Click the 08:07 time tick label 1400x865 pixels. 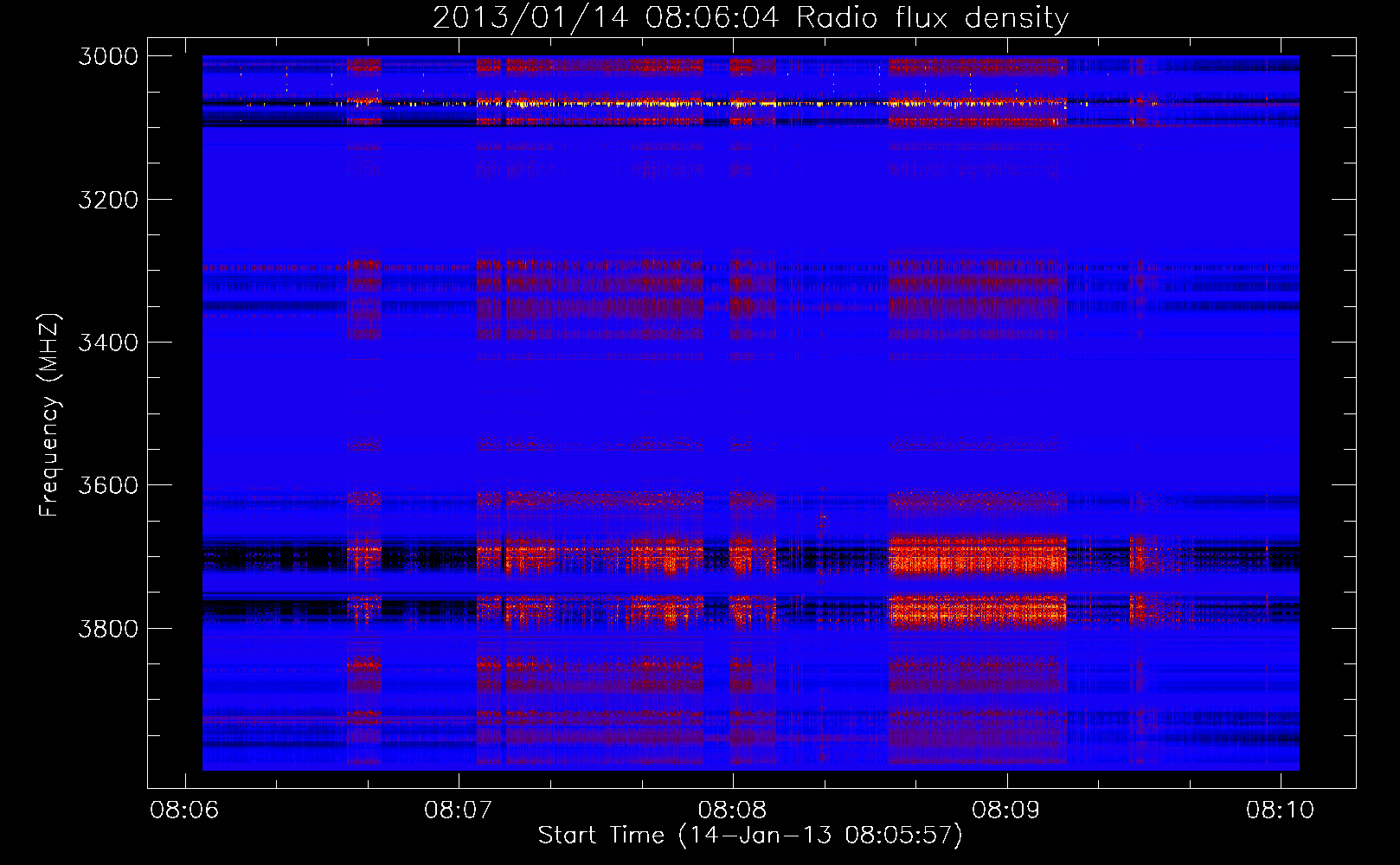point(459,810)
